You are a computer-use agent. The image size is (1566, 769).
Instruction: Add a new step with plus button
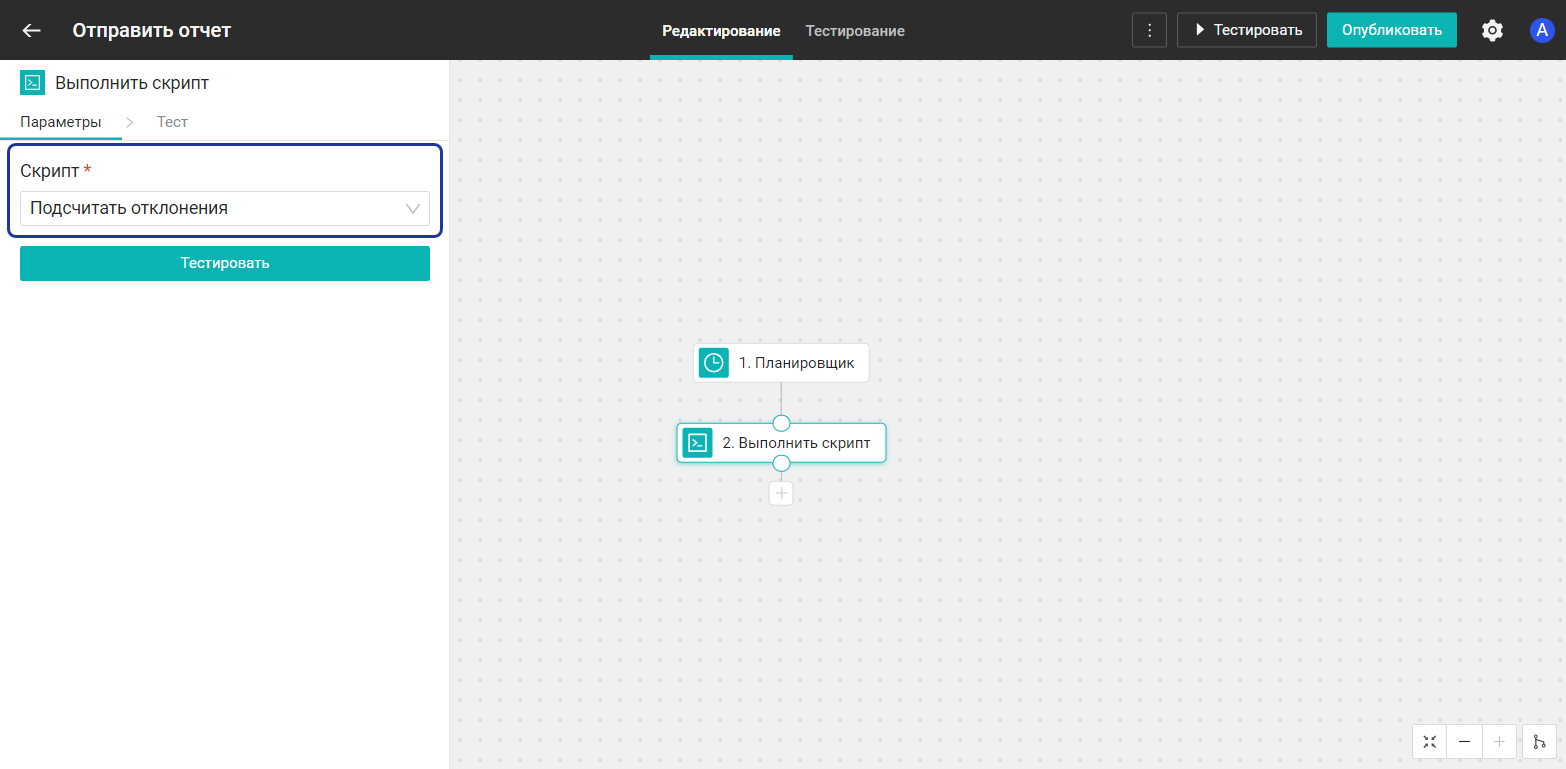(781, 493)
